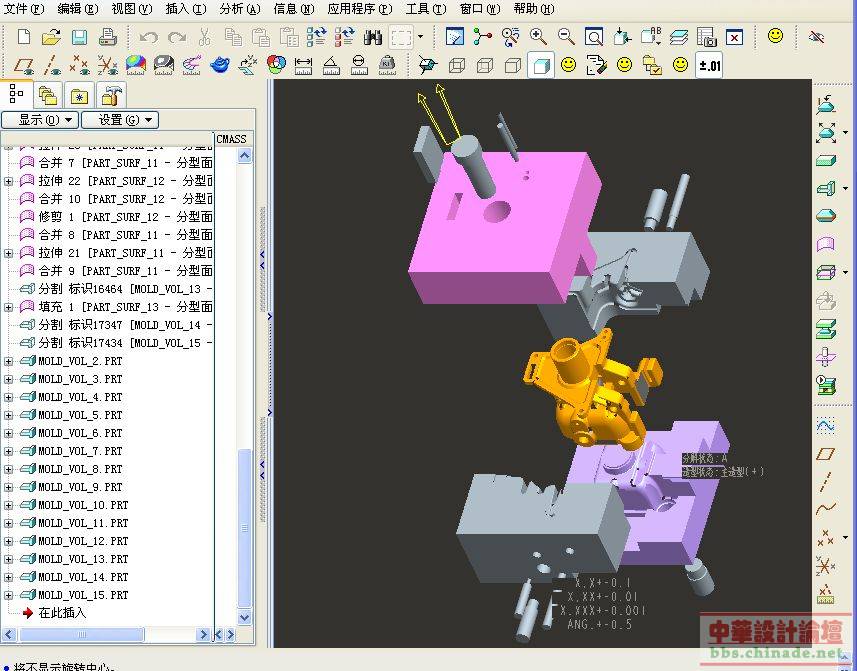Switch to Wireframe display mode
Viewport: 857px width, 671px height.
click(x=457, y=66)
